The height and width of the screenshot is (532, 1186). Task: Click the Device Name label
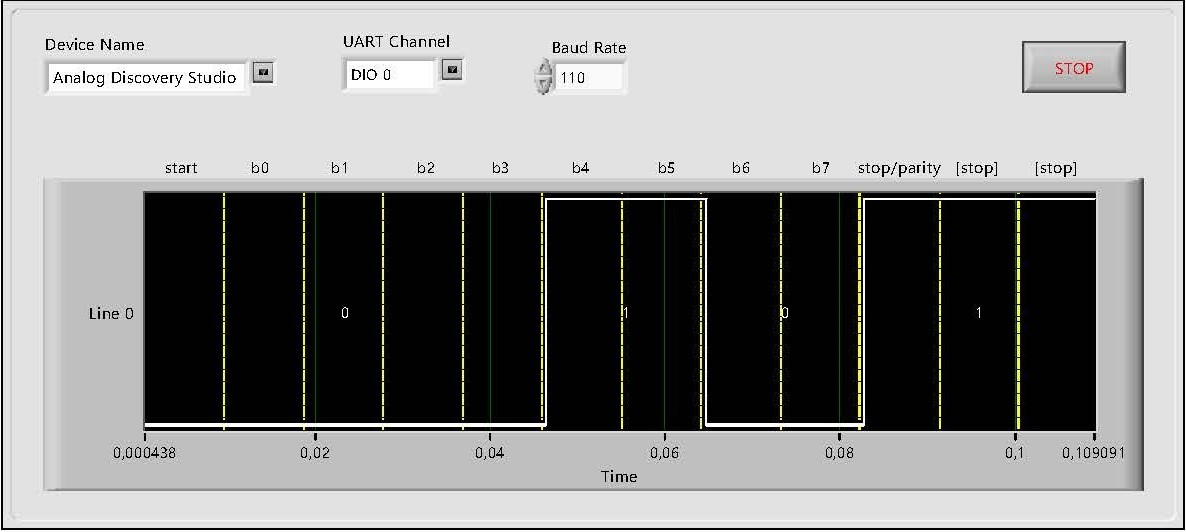click(95, 45)
